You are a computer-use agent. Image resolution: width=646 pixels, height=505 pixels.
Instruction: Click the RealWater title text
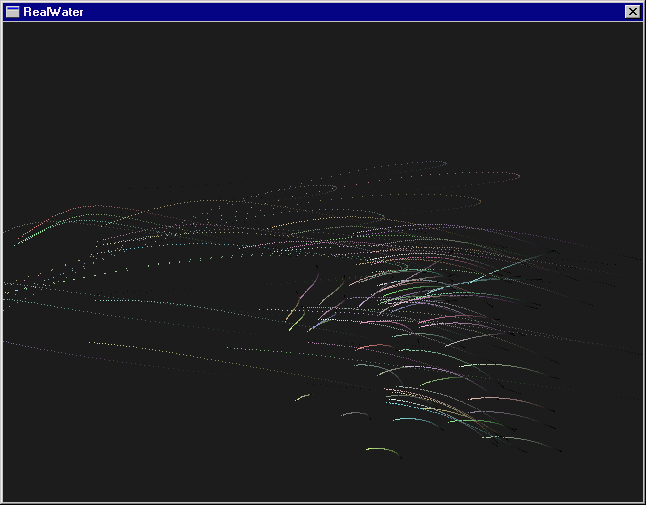pyautogui.click(x=53, y=12)
